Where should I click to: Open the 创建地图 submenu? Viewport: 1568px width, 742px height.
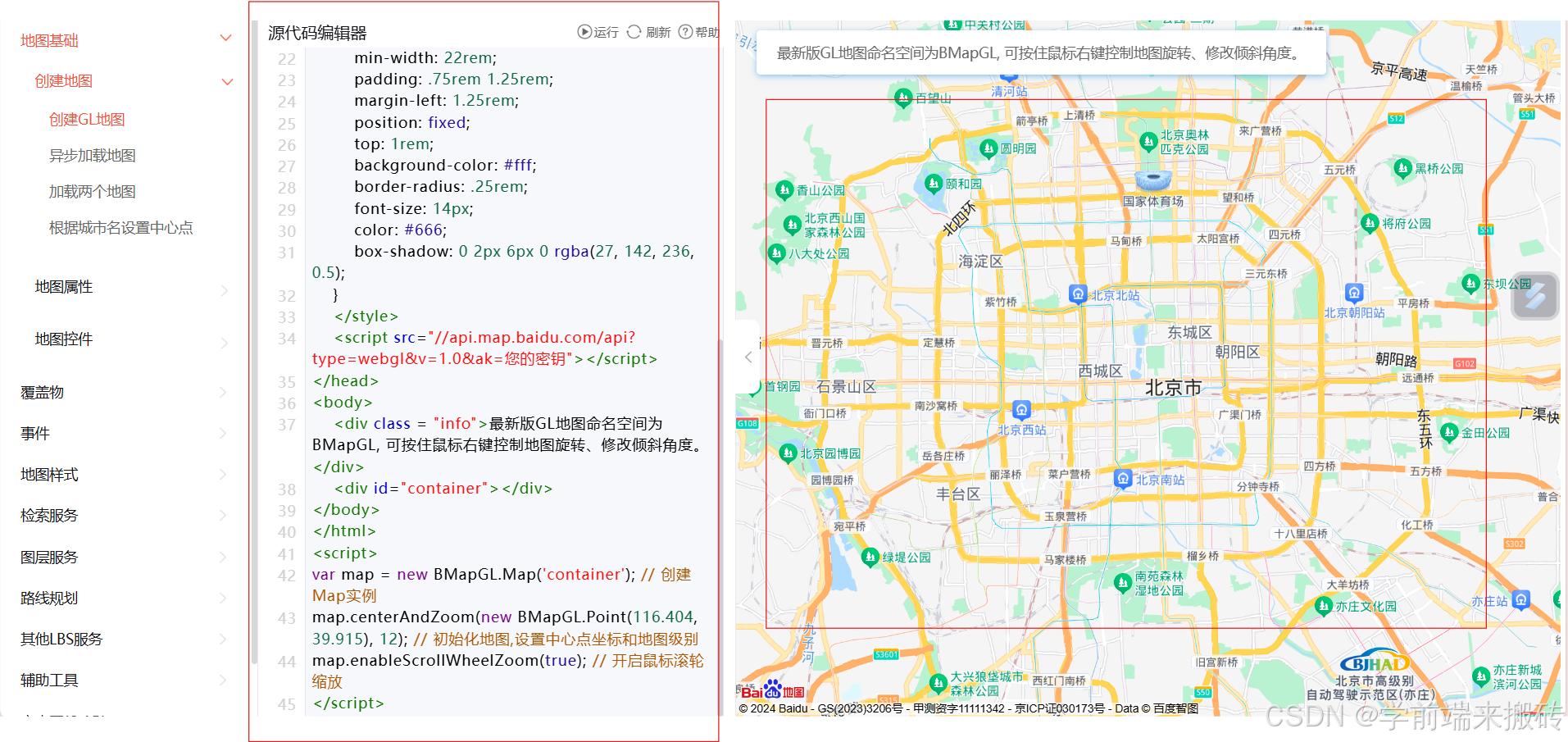click(x=63, y=81)
